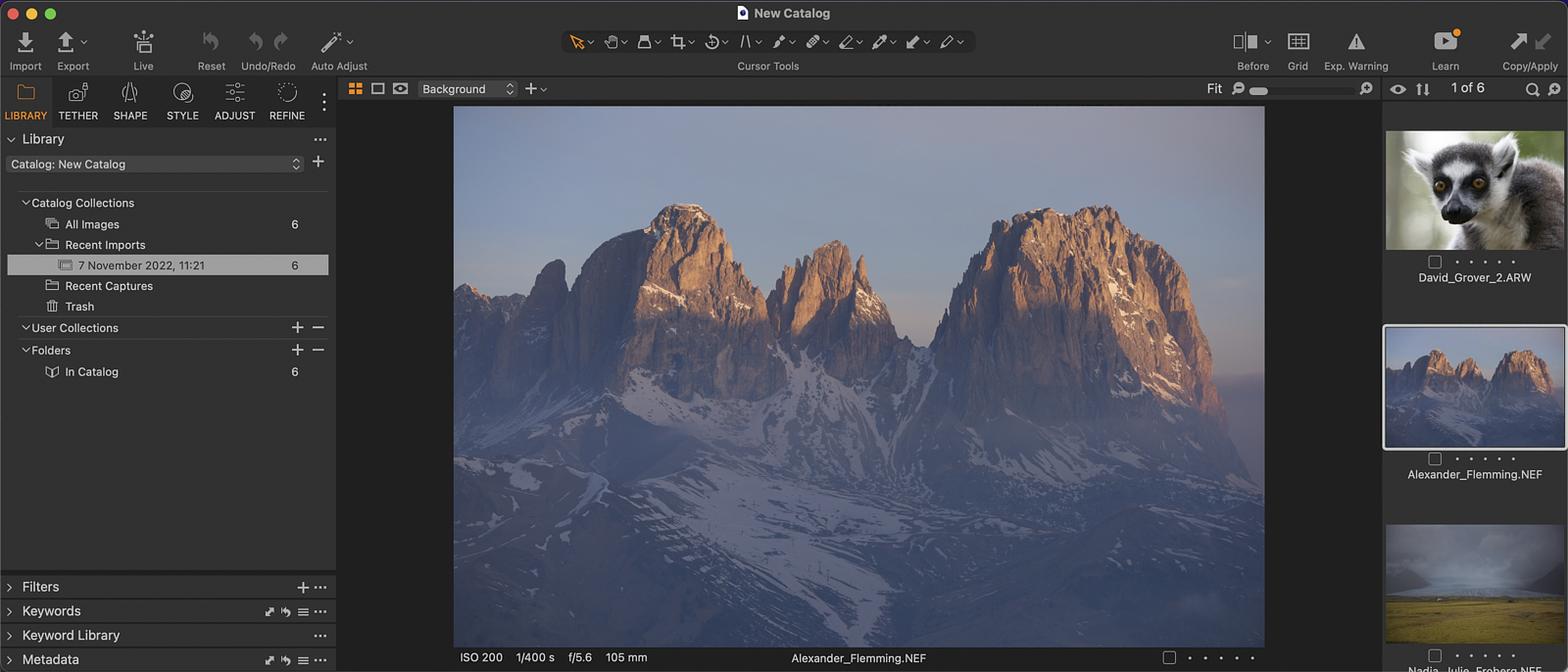
Task: Expand the Filters panel
Action: pyautogui.click(x=10, y=587)
